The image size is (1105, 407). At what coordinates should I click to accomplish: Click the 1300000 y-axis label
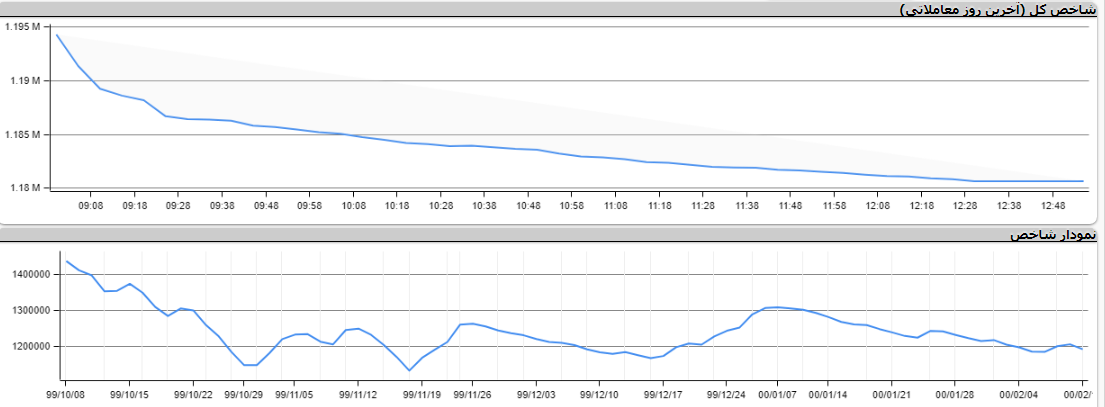32,310
